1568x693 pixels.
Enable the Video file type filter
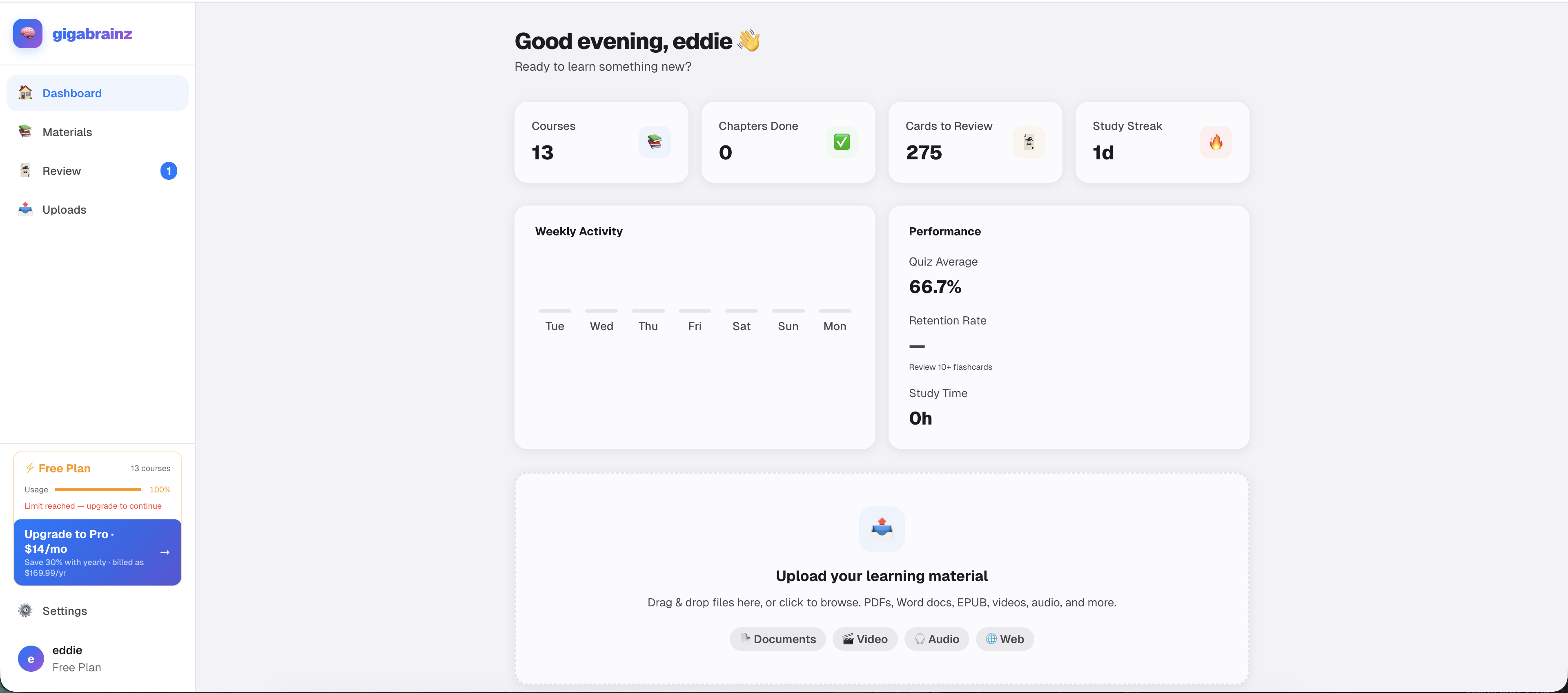864,639
